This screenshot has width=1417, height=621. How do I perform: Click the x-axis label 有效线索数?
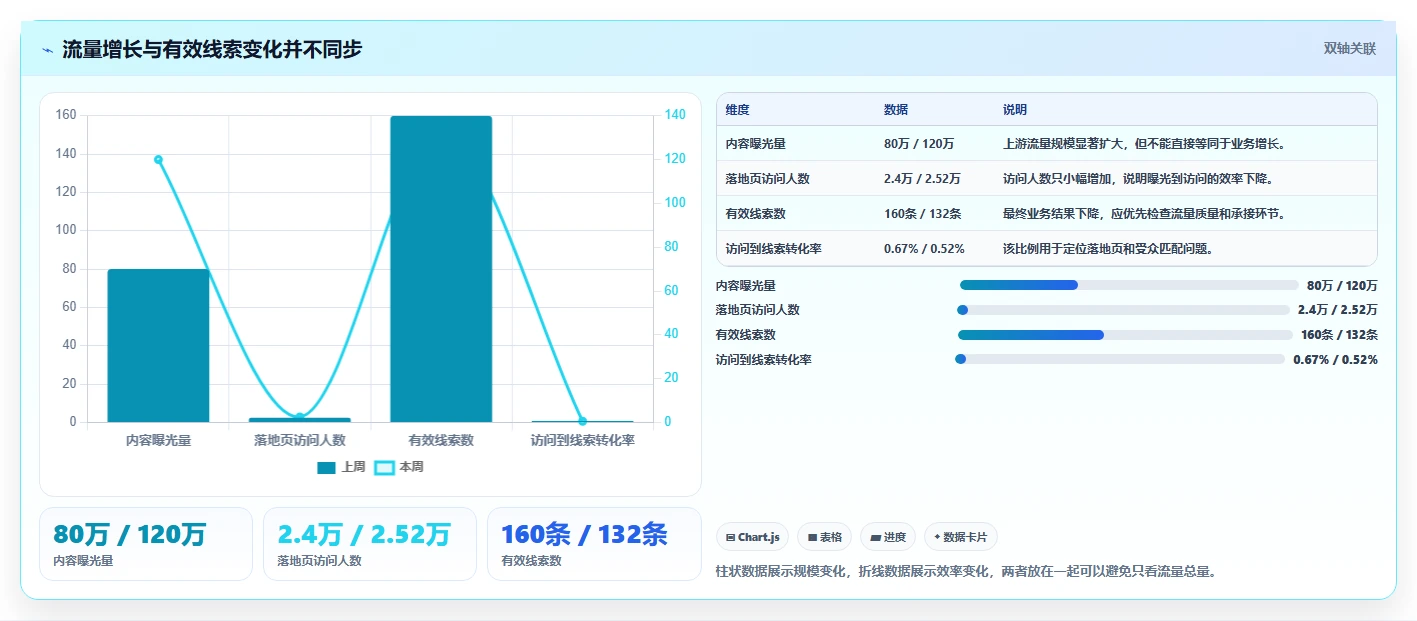[x=441, y=440]
